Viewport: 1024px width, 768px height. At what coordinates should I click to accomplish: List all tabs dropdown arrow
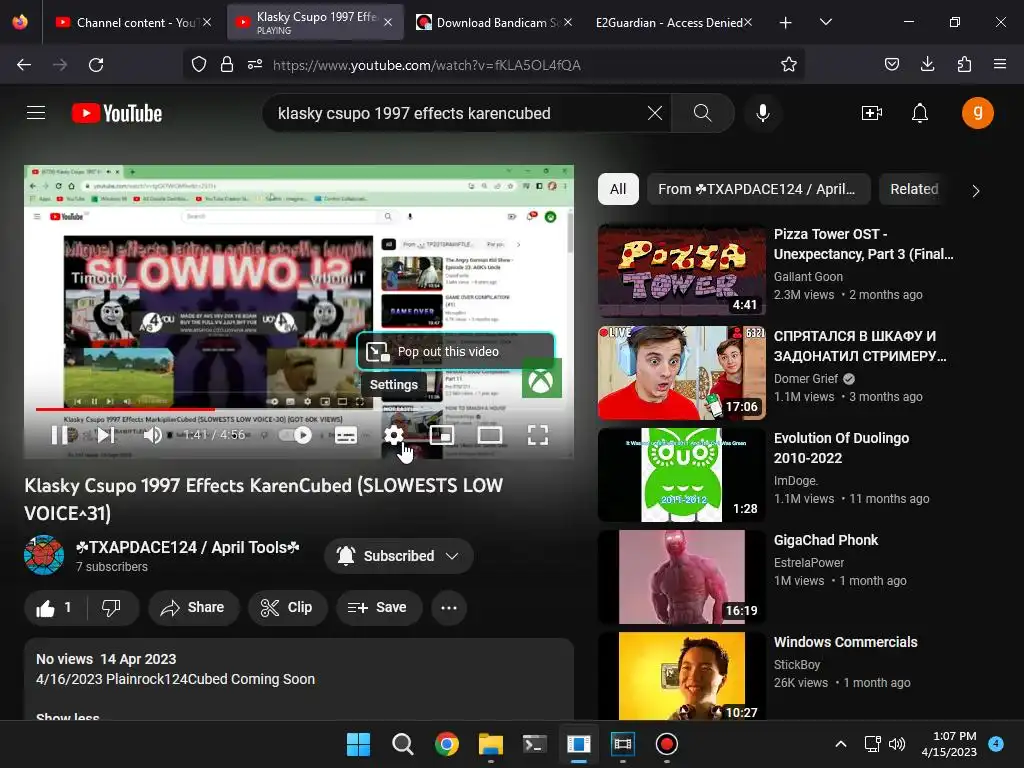click(825, 22)
